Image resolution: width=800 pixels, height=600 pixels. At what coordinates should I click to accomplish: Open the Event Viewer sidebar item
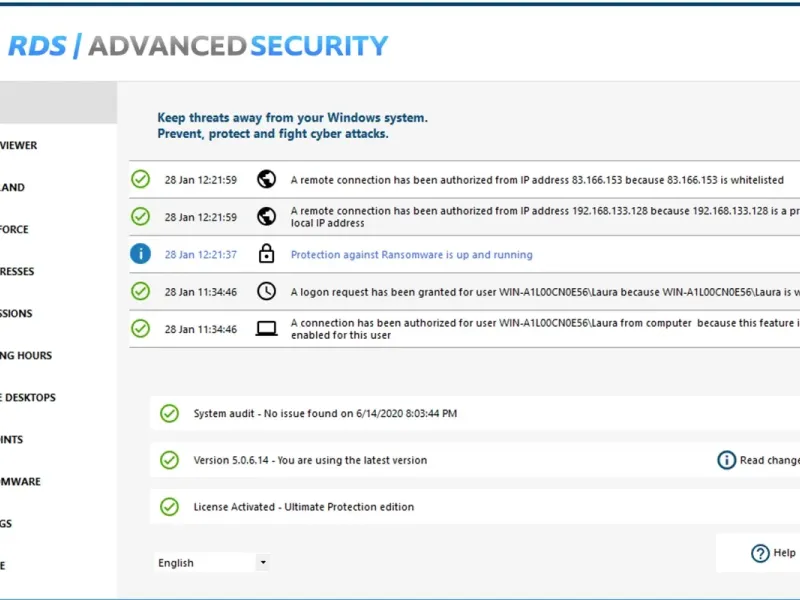20,145
